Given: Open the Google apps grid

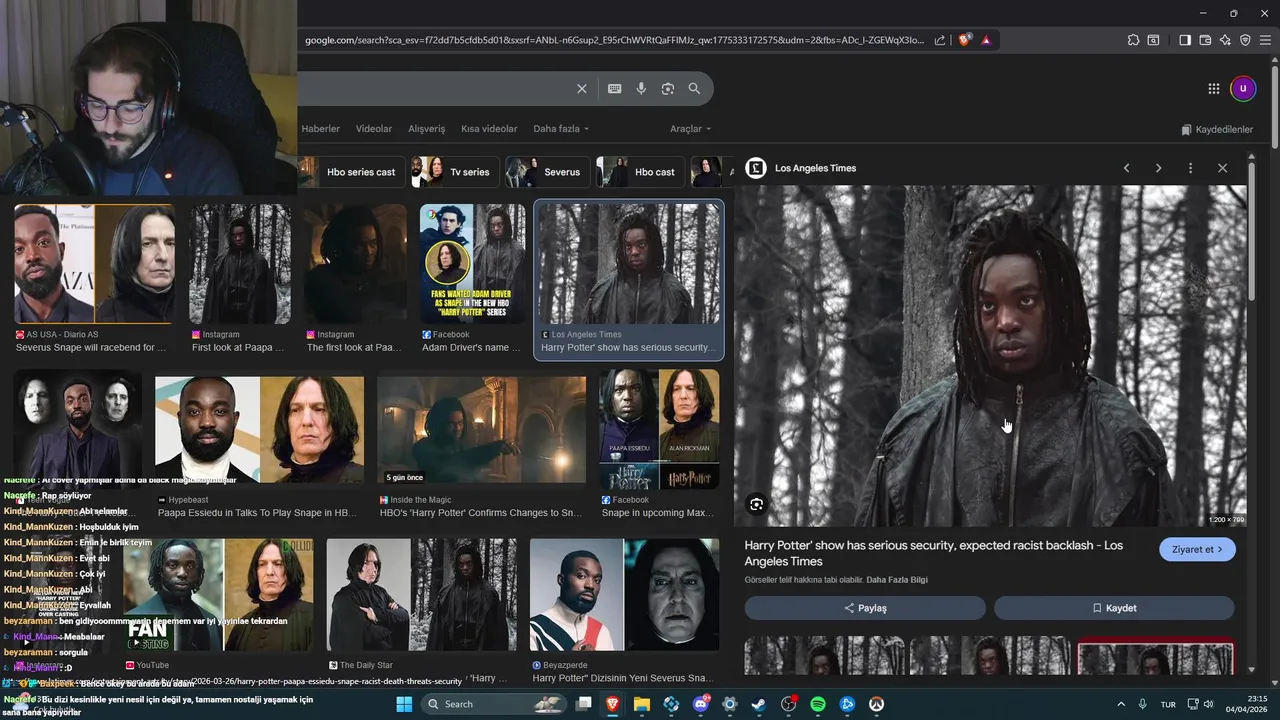Looking at the screenshot, I should 1213,89.
